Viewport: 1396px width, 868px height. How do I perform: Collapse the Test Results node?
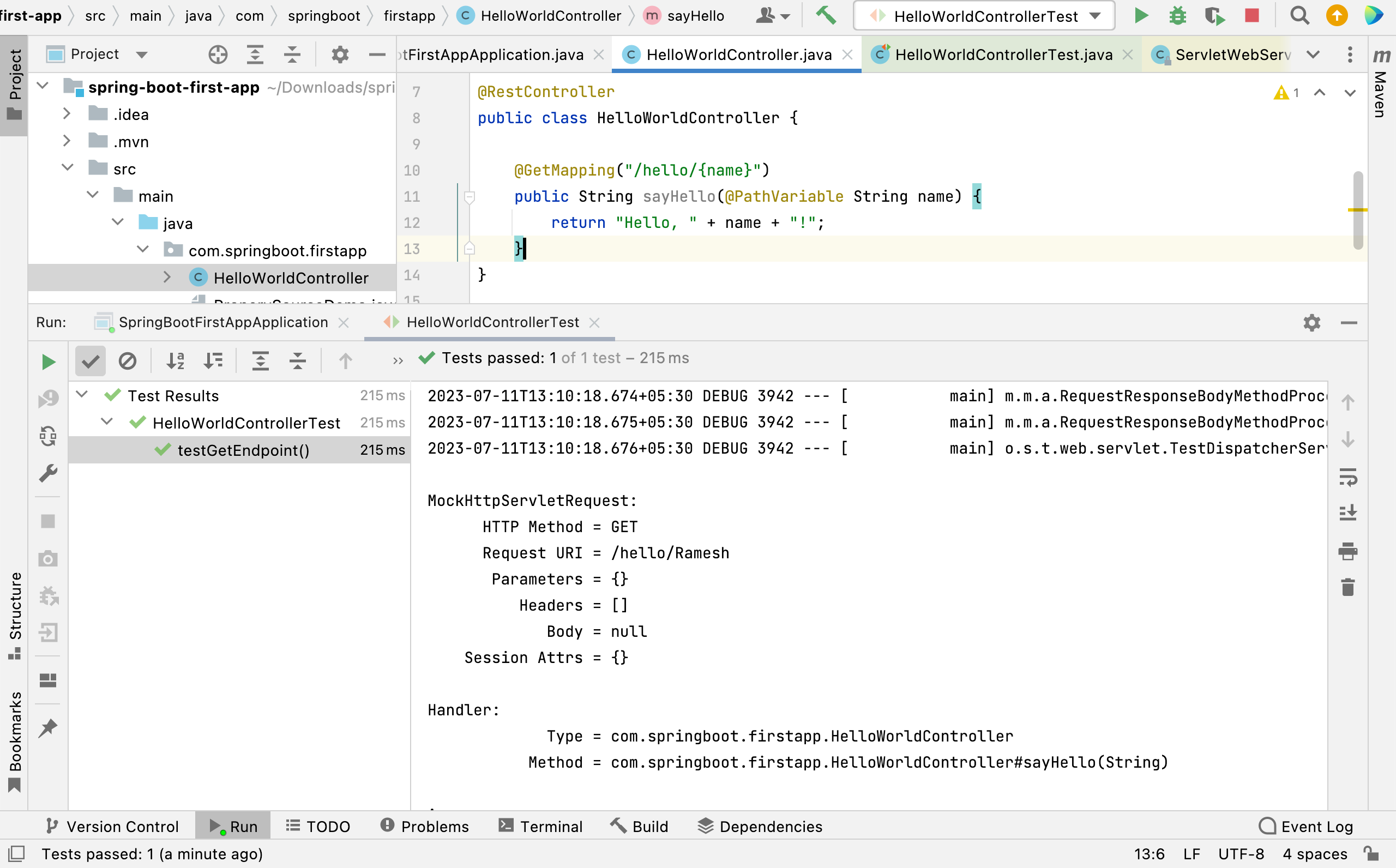(82, 394)
